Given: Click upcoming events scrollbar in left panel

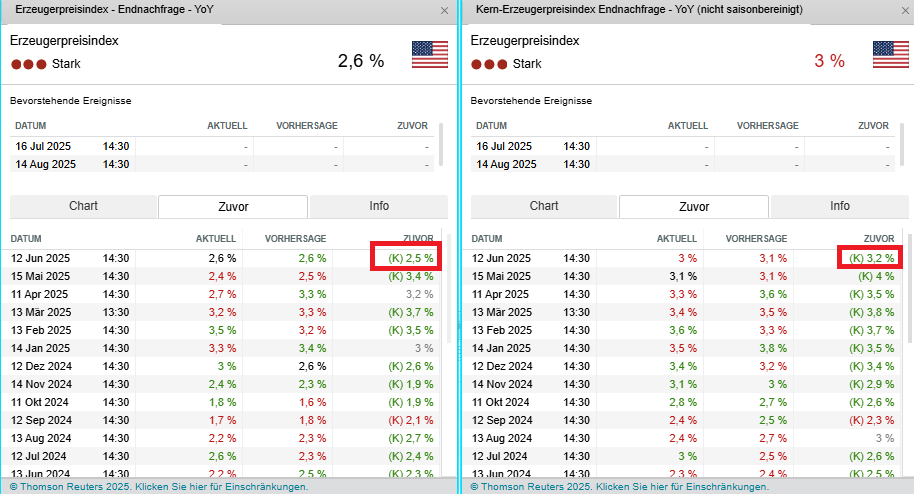Looking at the screenshot, I should point(441,144).
